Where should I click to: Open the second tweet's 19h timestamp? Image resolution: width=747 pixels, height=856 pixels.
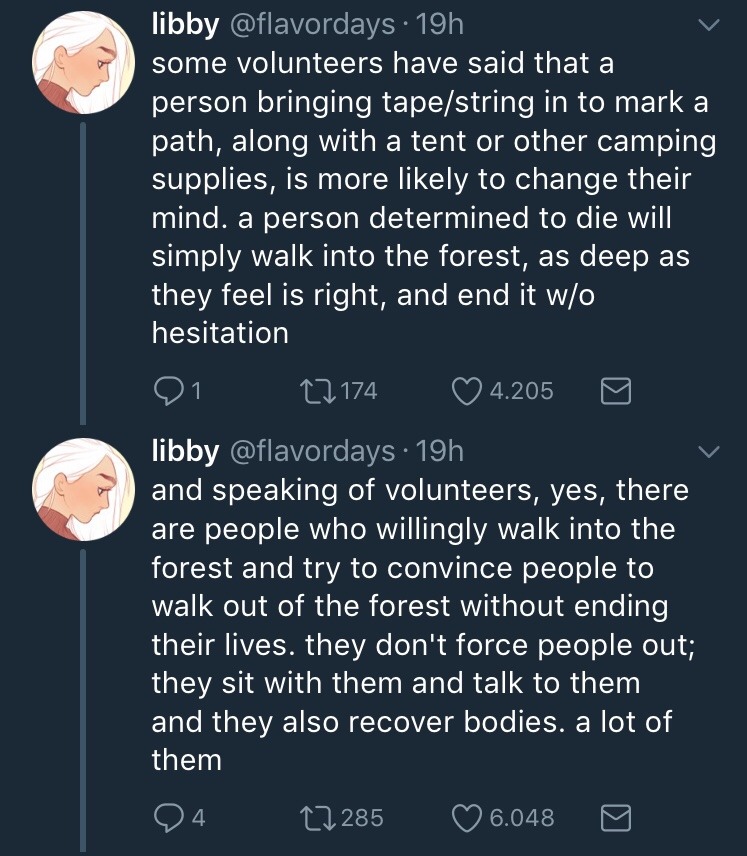point(439,451)
